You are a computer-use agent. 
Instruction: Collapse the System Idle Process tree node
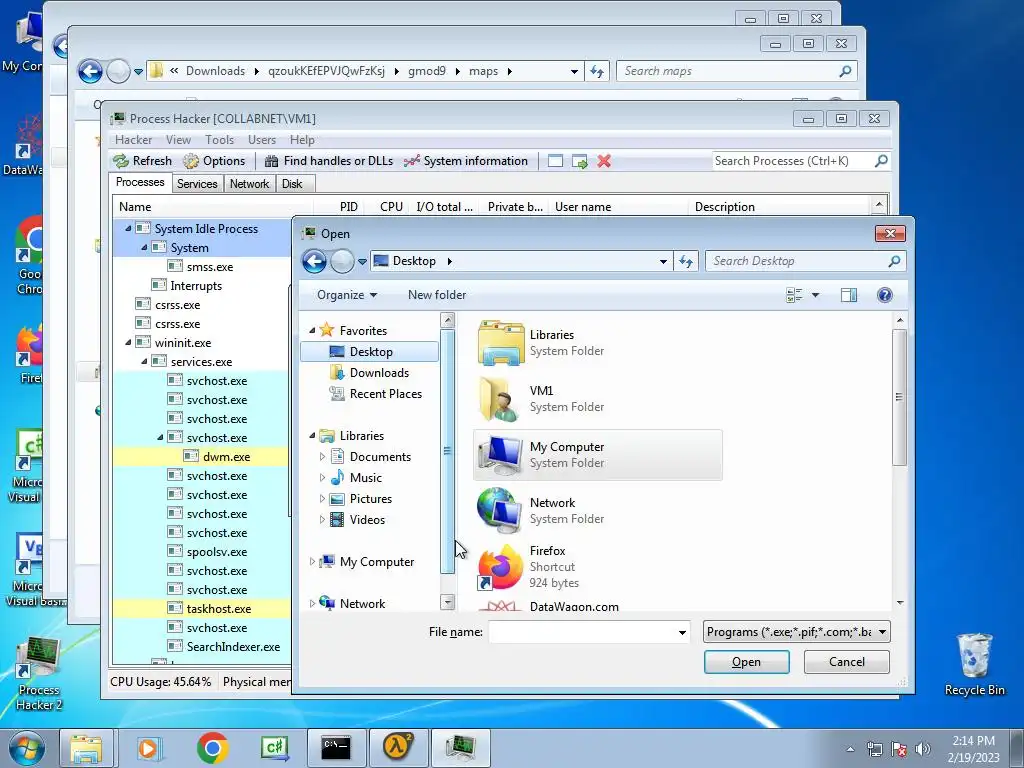point(128,229)
